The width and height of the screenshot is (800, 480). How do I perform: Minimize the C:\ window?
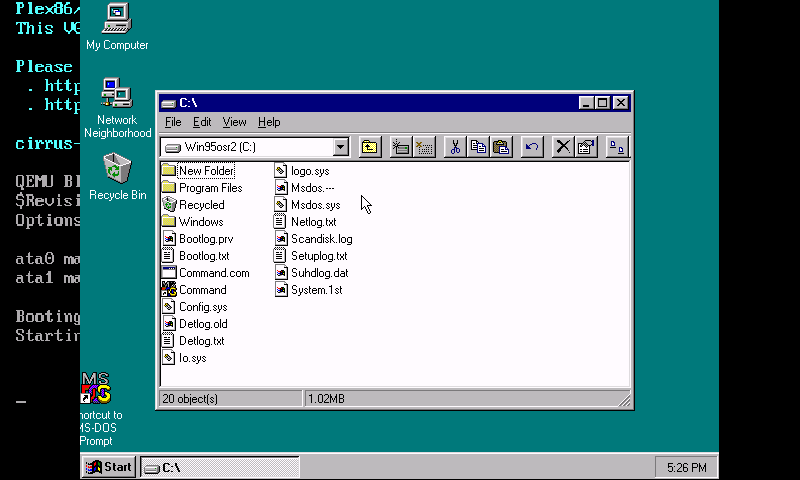click(x=586, y=103)
